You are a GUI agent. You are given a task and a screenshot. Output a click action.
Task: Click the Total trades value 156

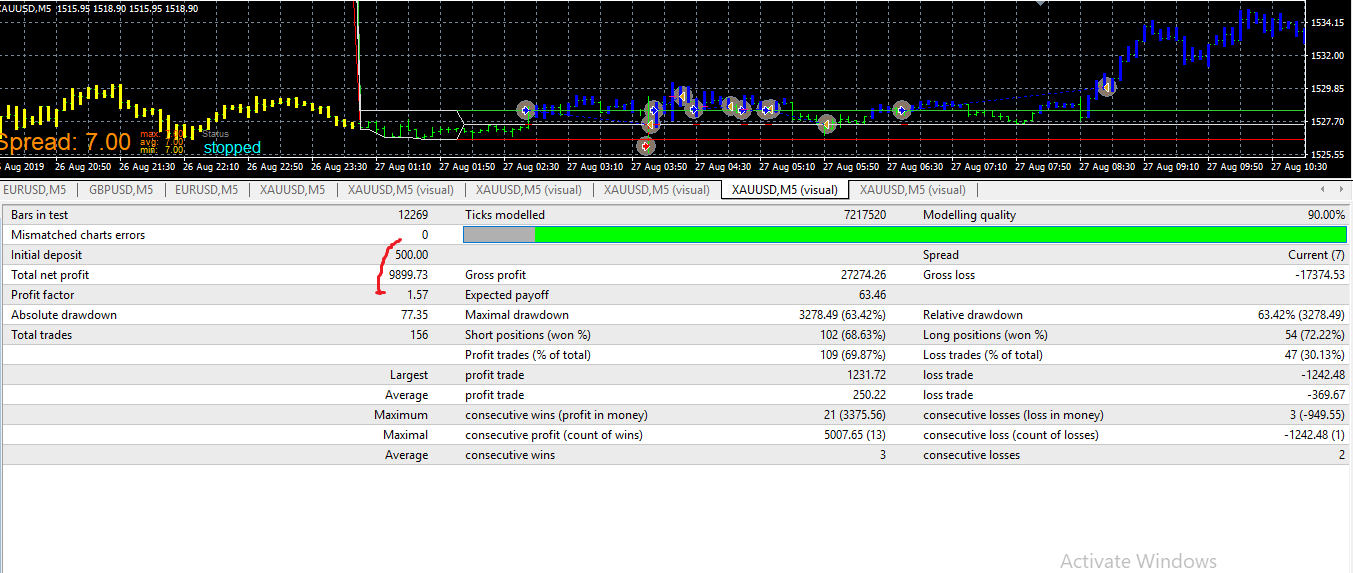pyautogui.click(x=418, y=335)
